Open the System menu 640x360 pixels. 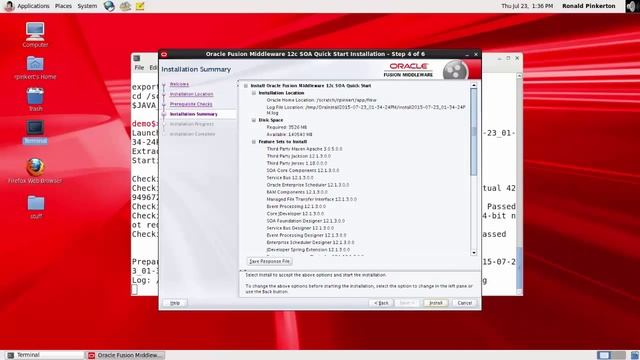pyautogui.click(x=87, y=6)
